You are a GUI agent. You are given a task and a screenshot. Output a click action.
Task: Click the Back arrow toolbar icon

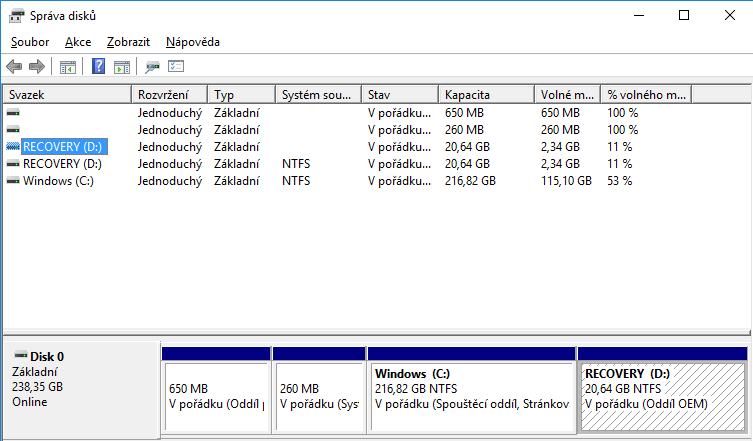[14, 67]
